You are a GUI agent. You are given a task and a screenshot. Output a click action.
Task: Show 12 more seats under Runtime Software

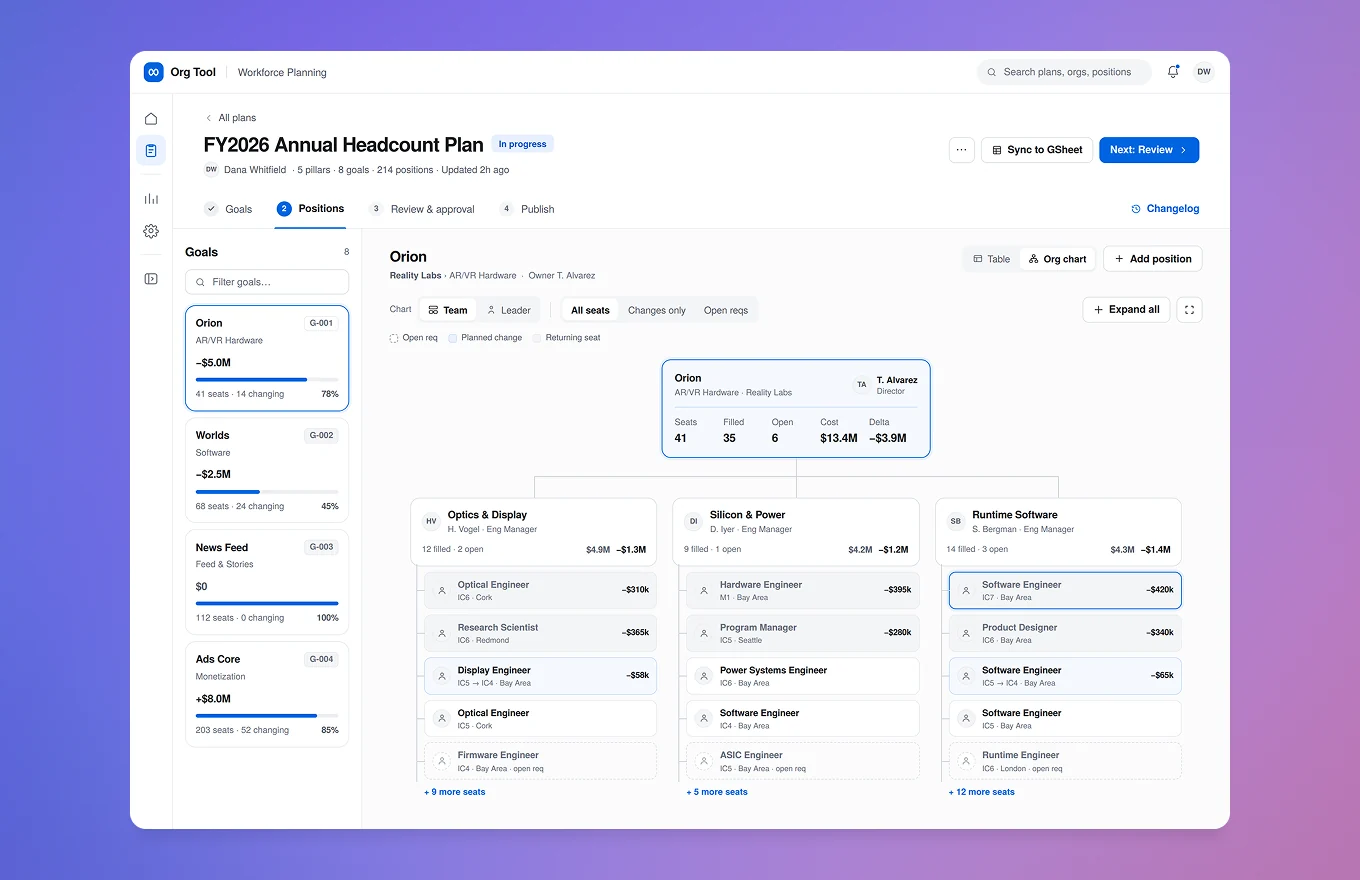pyautogui.click(x=982, y=792)
